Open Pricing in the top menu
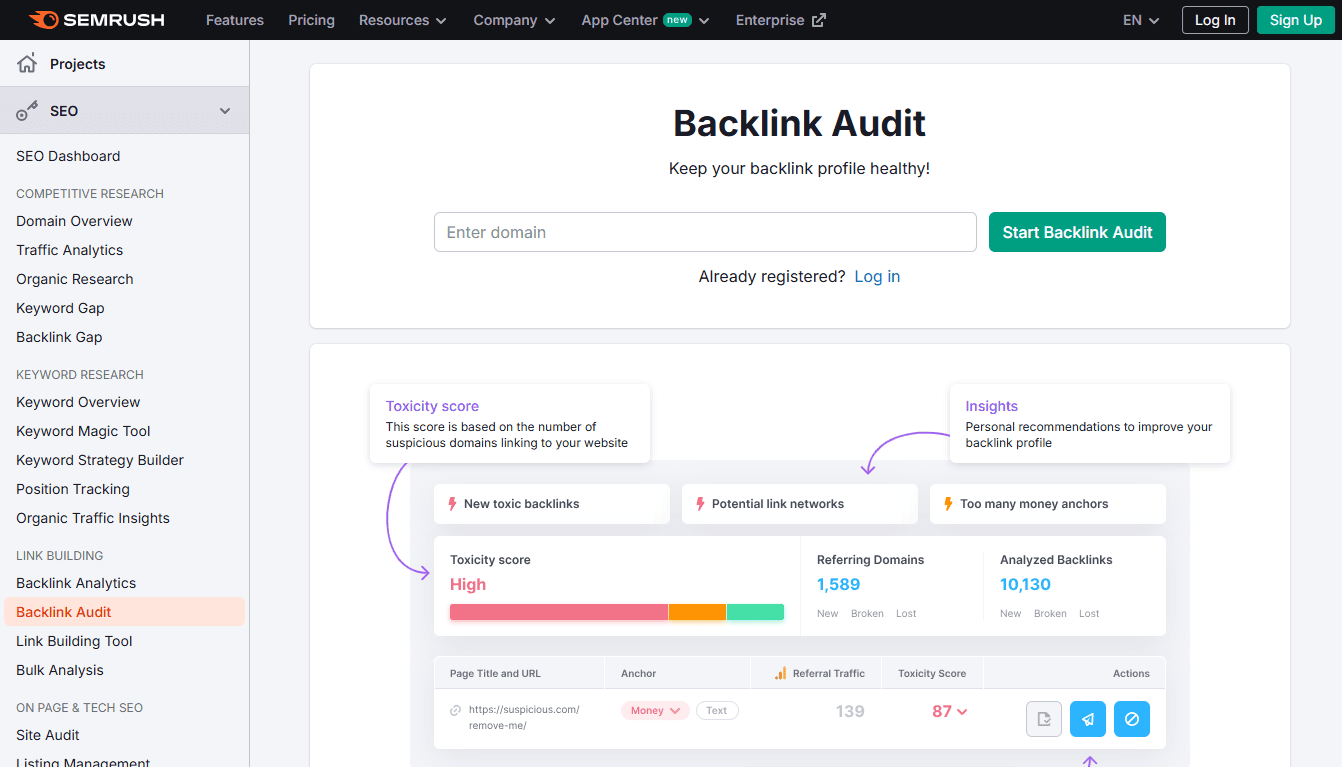 pyautogui.click(x=311, y=20)
